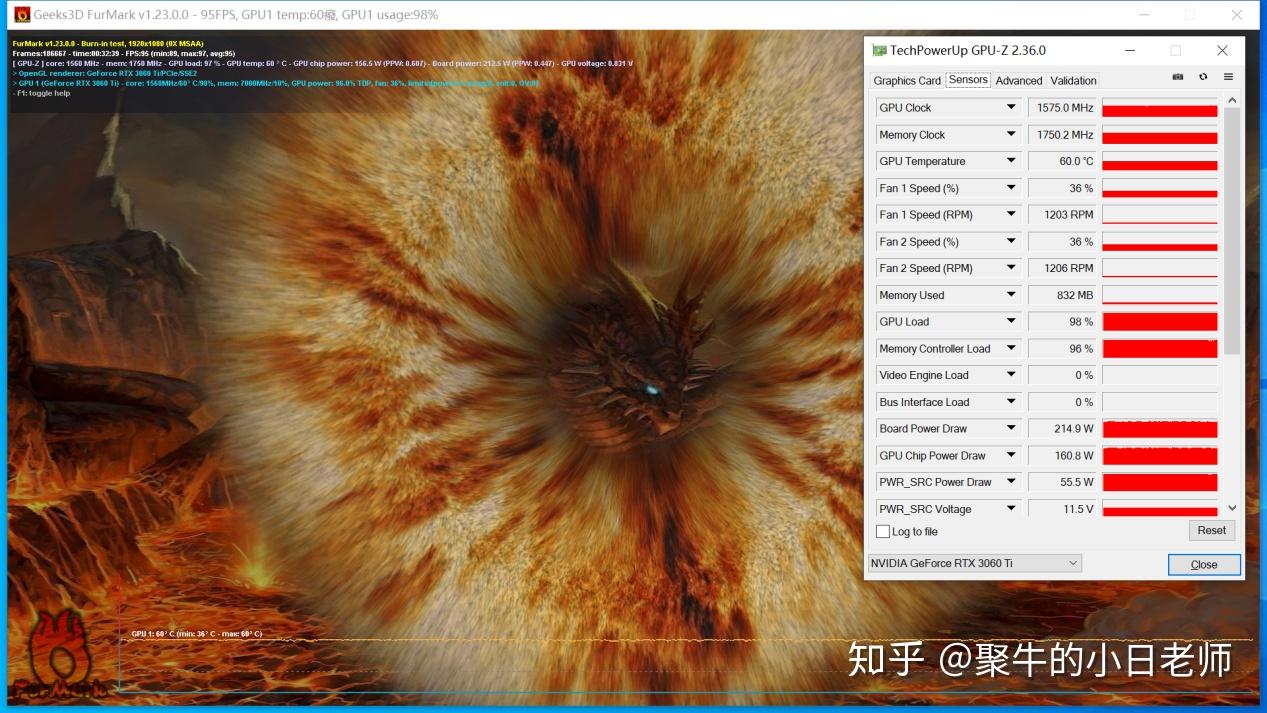The width and height of the screenshot is (1267, 713).
Task: Click the Memory Clock history graph
Action: tap(1160, 134)
